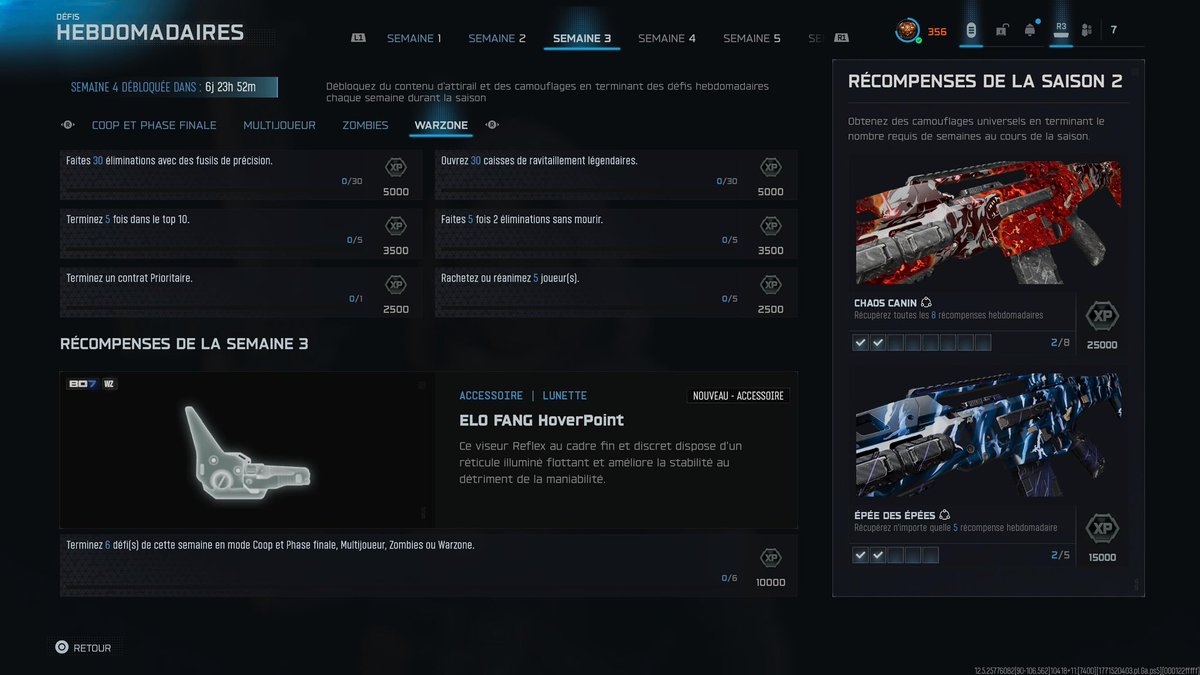The height and width of the screenshot is (675, 1200).
Task: Switch to the SEMAINE 1 tab
Action: (414, 39)
